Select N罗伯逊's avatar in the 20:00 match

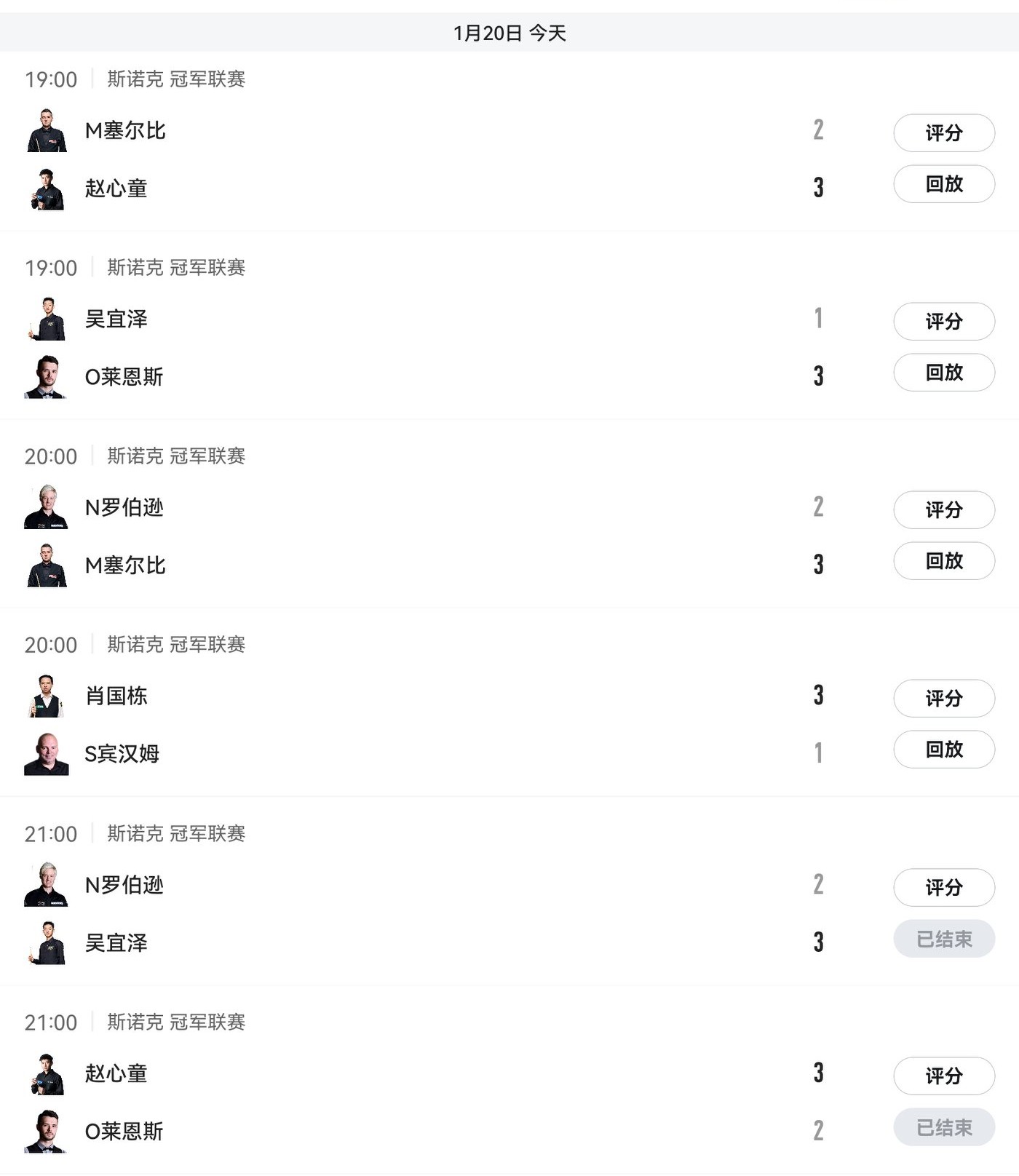tap(47, 507)
